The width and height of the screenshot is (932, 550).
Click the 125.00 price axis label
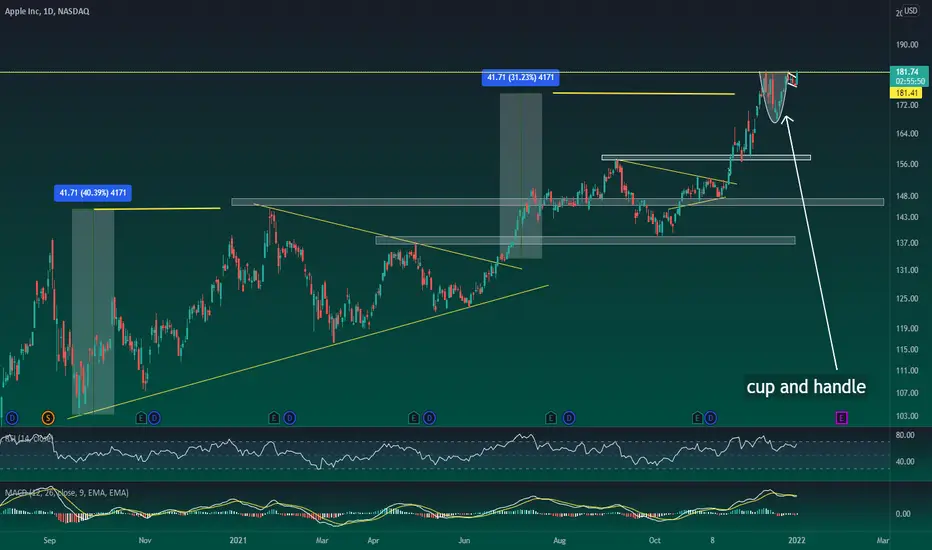click(907, 298)
